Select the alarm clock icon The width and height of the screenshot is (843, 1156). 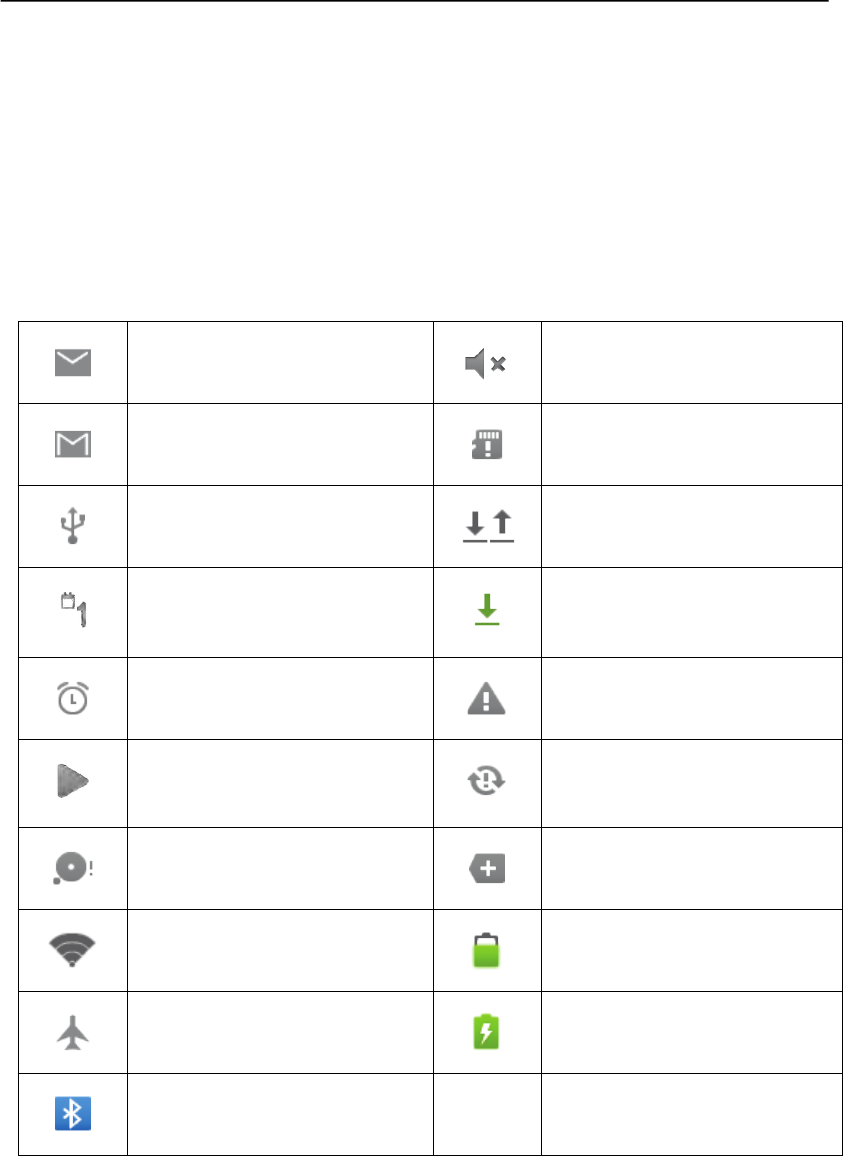pos(72,697)
